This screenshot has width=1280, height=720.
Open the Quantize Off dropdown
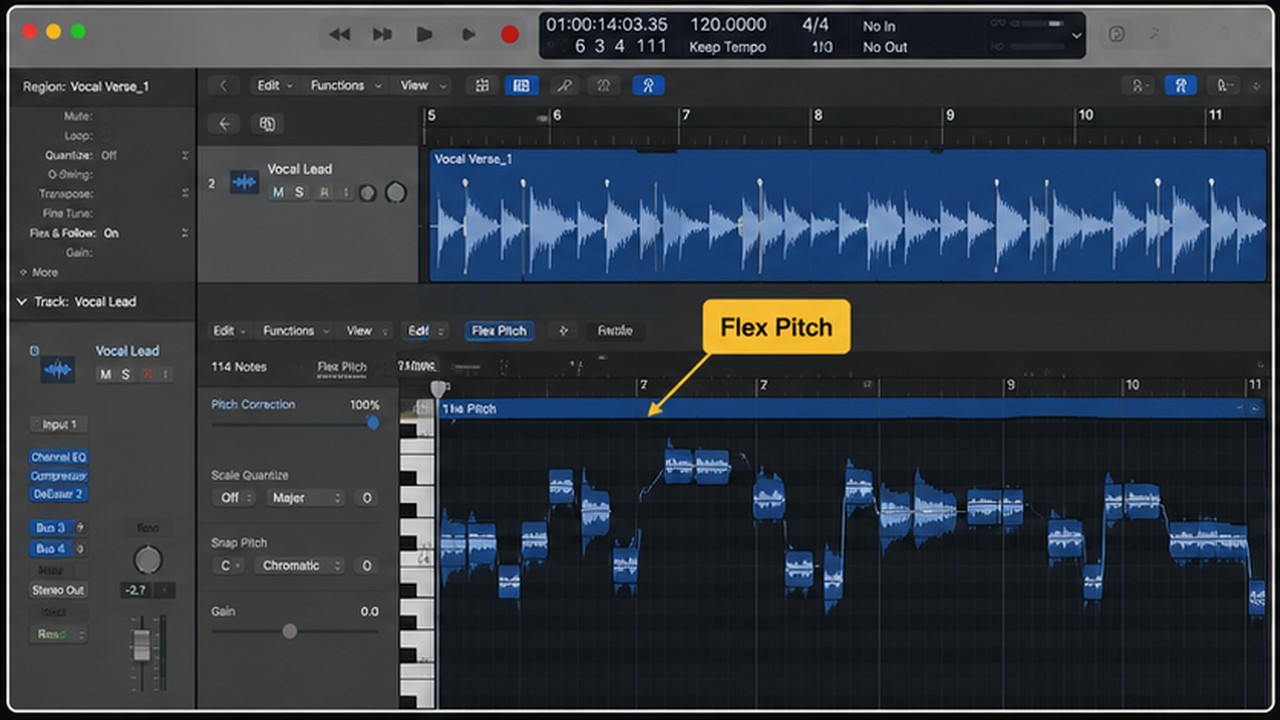click(144, 155)
